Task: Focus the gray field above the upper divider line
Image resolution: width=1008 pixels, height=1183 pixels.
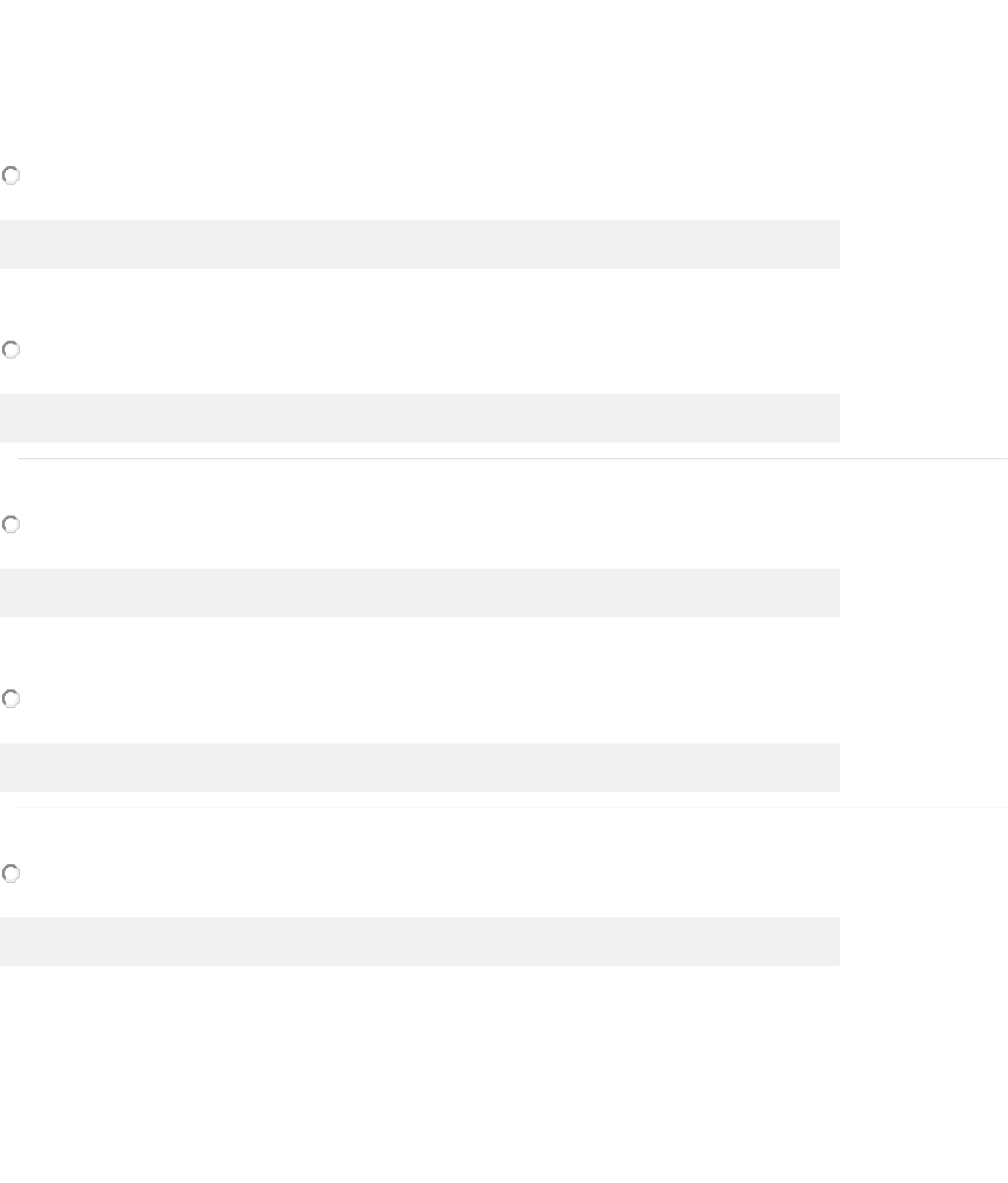Action: [x=420, y=418]
